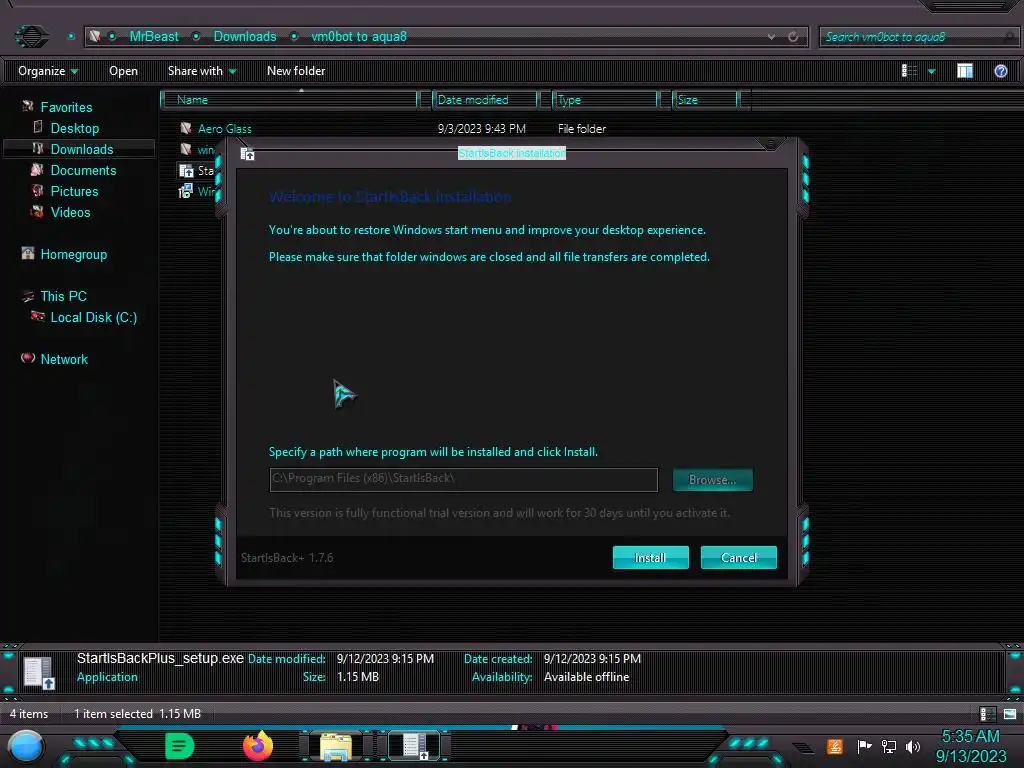Focus the install path input field
Viewport: 1024px width, 768px height.
click(464, 479)
